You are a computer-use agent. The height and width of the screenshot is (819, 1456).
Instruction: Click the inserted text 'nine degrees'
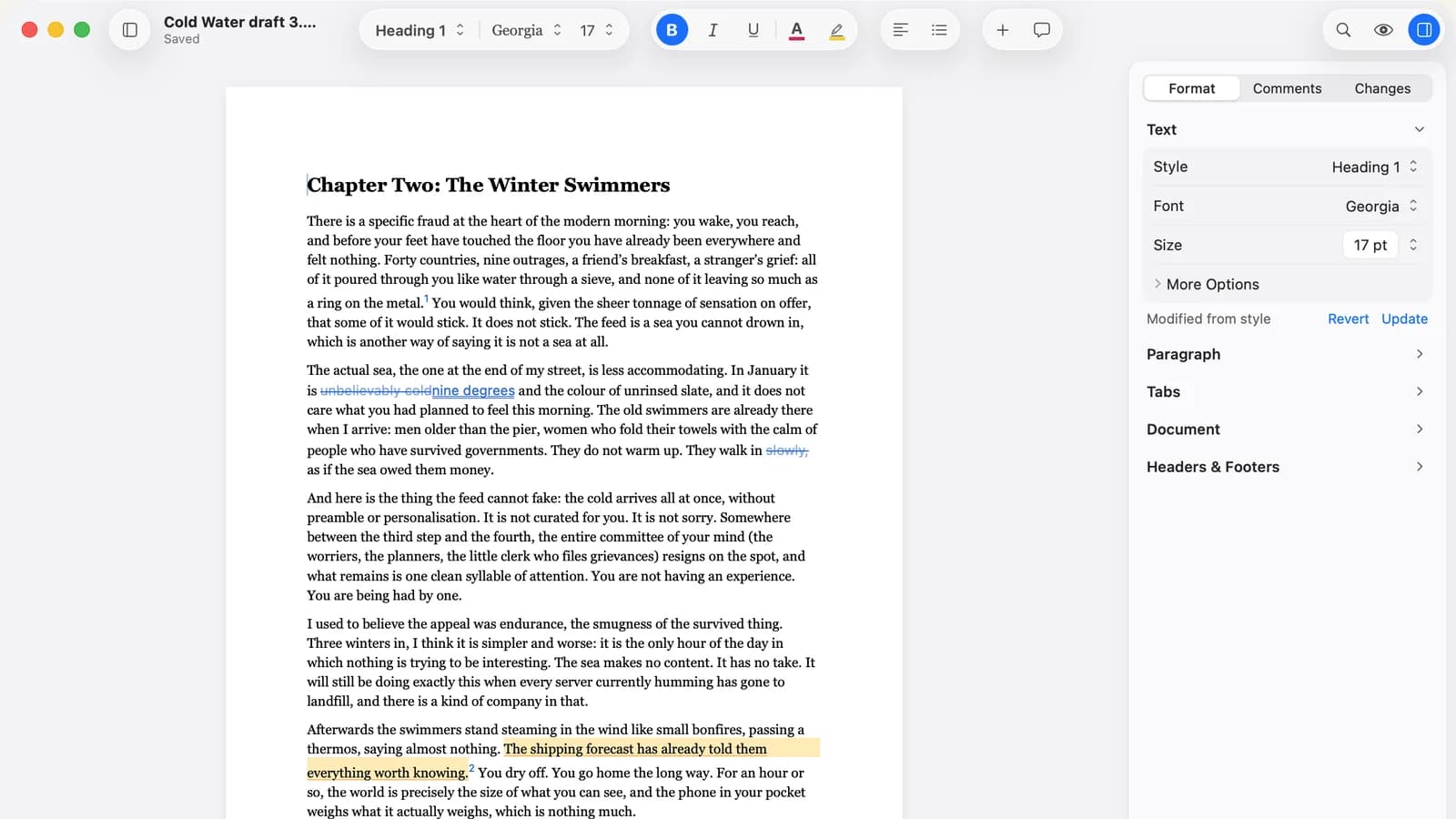point(473,390)
